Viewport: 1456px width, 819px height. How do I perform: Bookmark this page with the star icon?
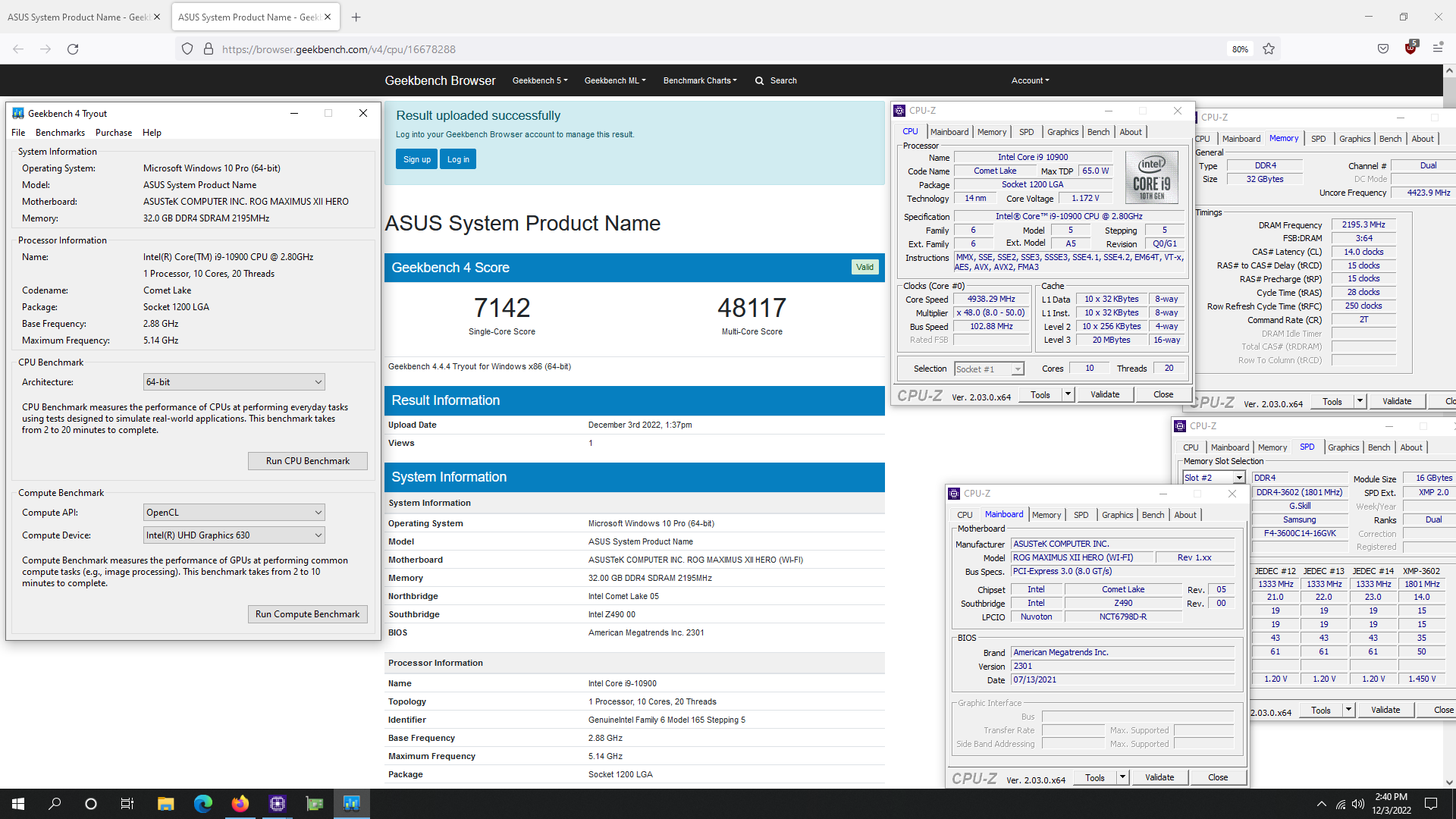click(1269, 49)
